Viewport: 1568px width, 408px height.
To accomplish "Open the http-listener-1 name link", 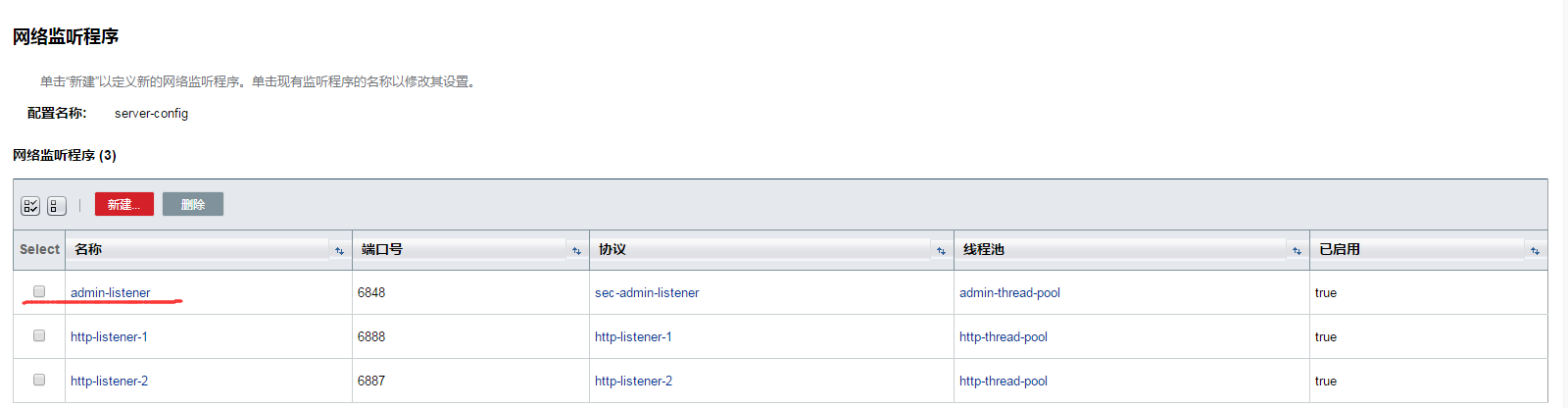I will [109, 336].
